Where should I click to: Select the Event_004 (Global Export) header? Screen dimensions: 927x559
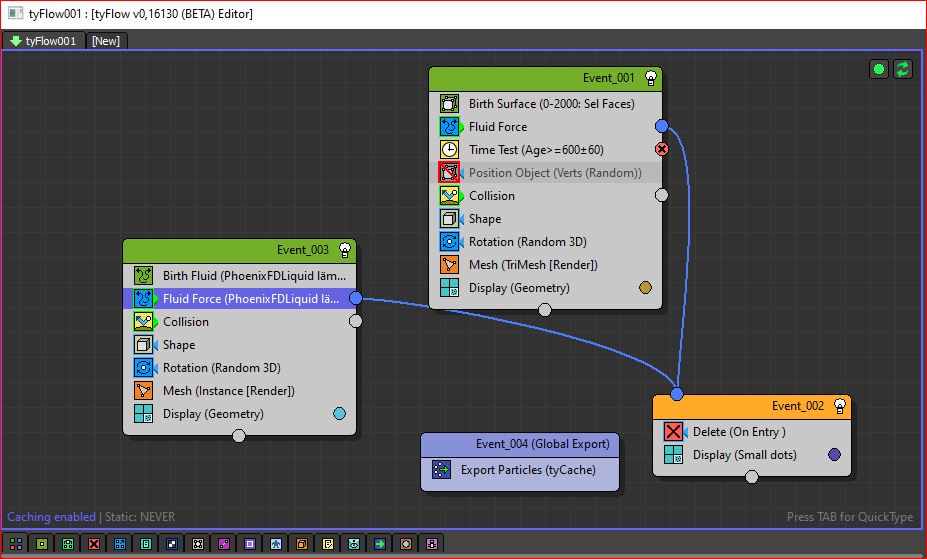[x=520, y=445]
